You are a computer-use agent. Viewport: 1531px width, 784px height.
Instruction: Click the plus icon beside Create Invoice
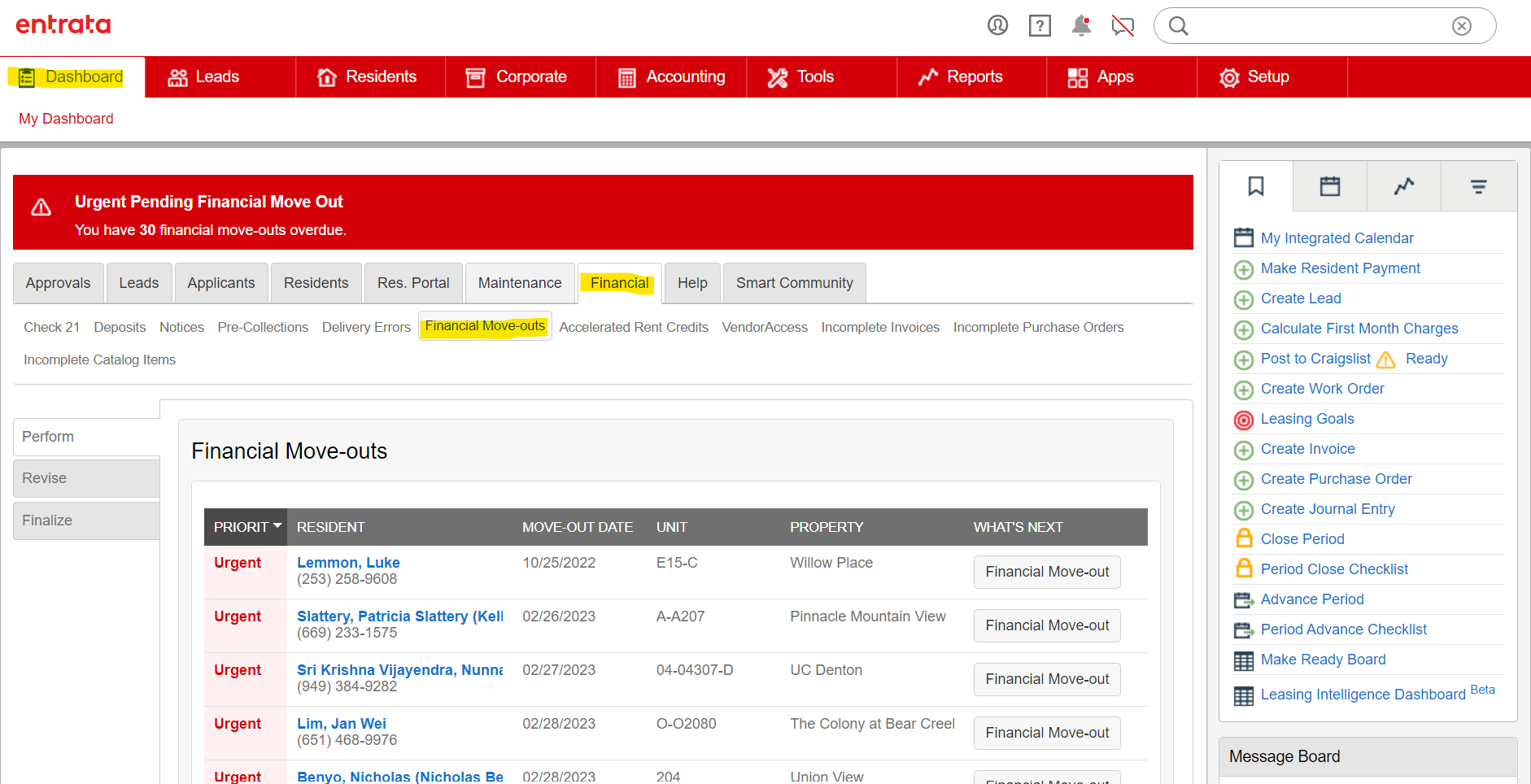1244,450
